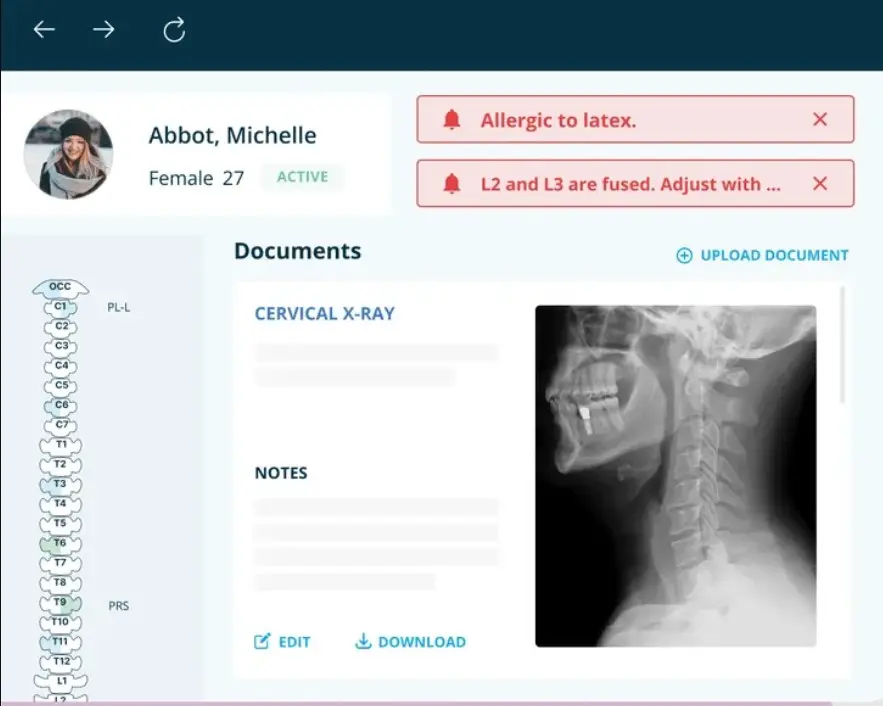This screenshot has height=706, width=883.
Task: Dismiss the latex allergy alert
Action: 820,119
